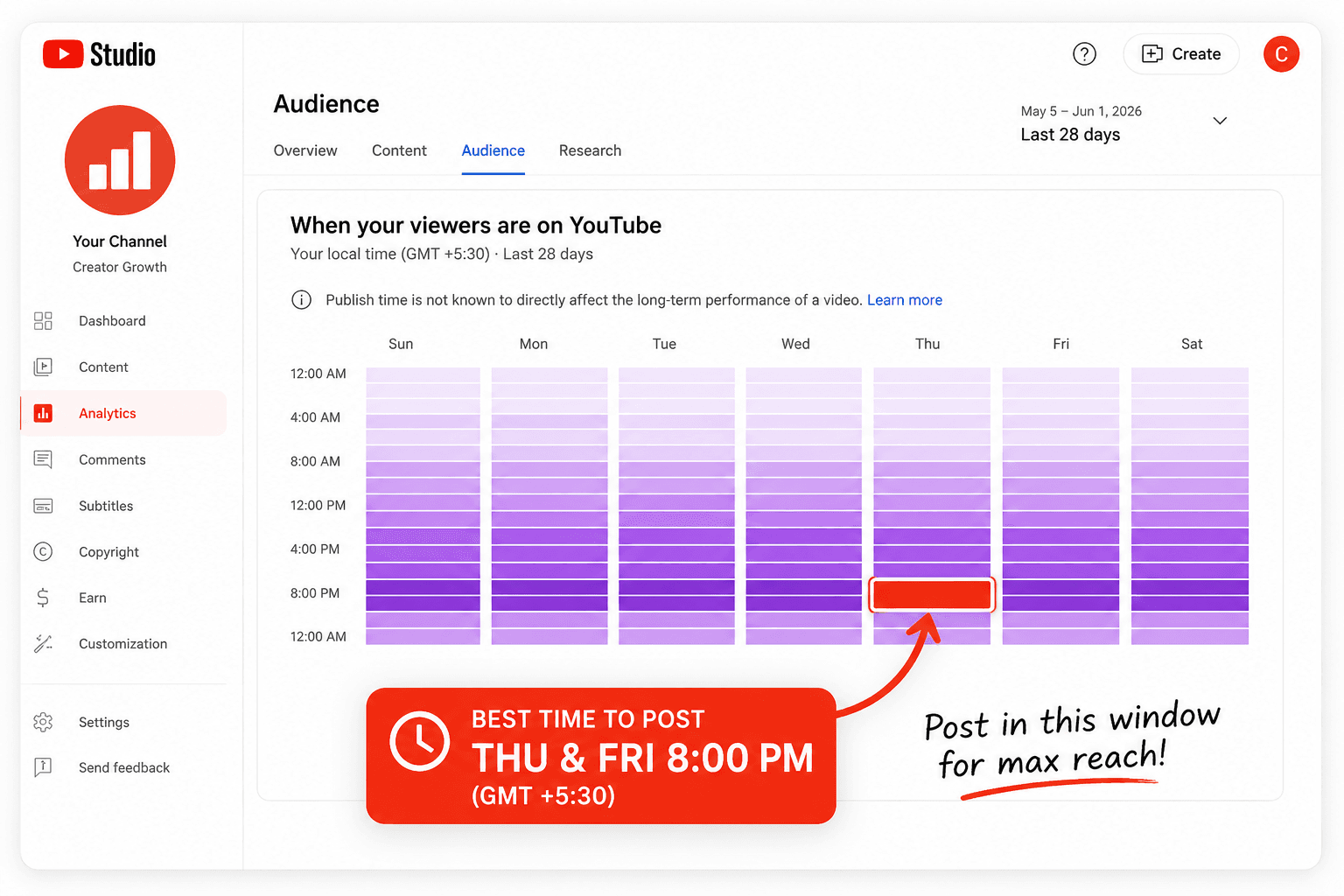1344x896 pixels.
Task: Click the Thu column header
Action: point(927,344)
